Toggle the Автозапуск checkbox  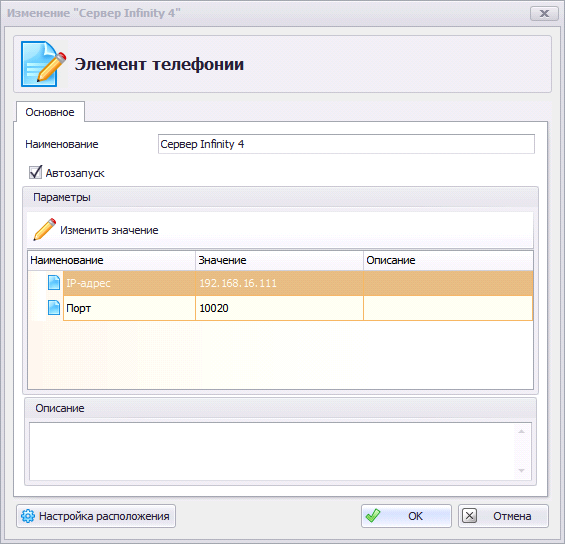pos(35,173)
